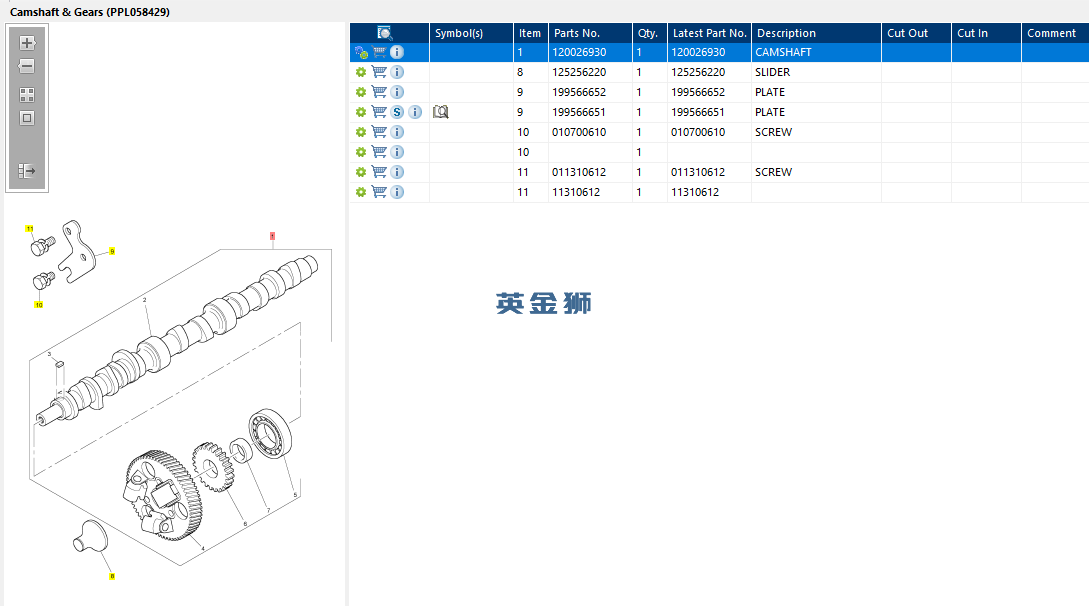Click yellow callout 10 on diagram

[39, 305]
